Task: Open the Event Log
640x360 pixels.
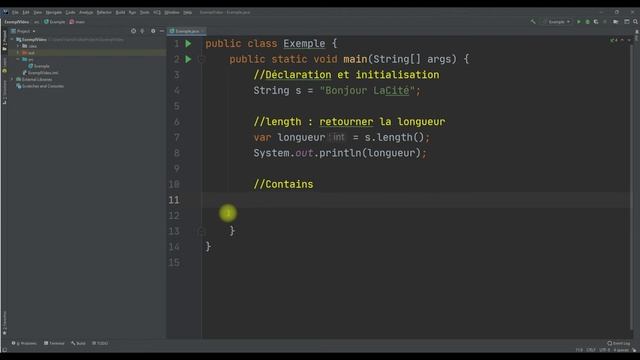Action: click(619, 343)
